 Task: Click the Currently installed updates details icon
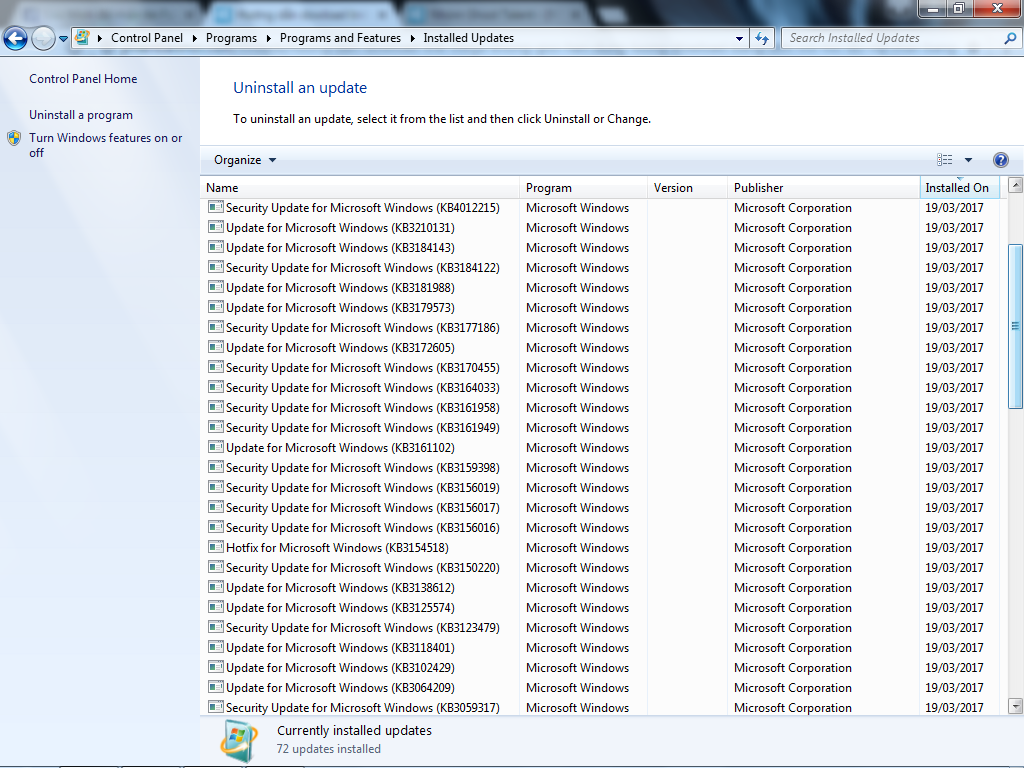[x=239, y=741]
